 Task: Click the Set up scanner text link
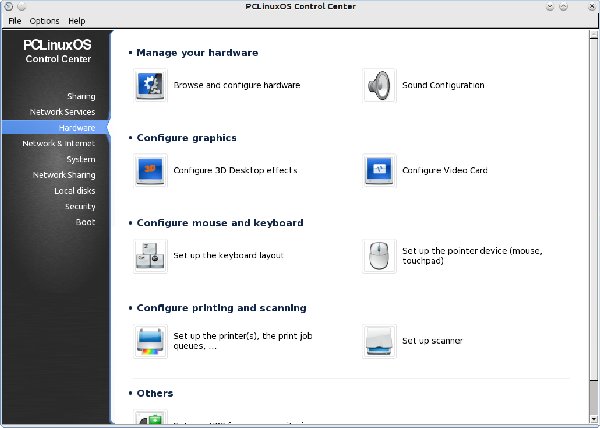[432, 340]
